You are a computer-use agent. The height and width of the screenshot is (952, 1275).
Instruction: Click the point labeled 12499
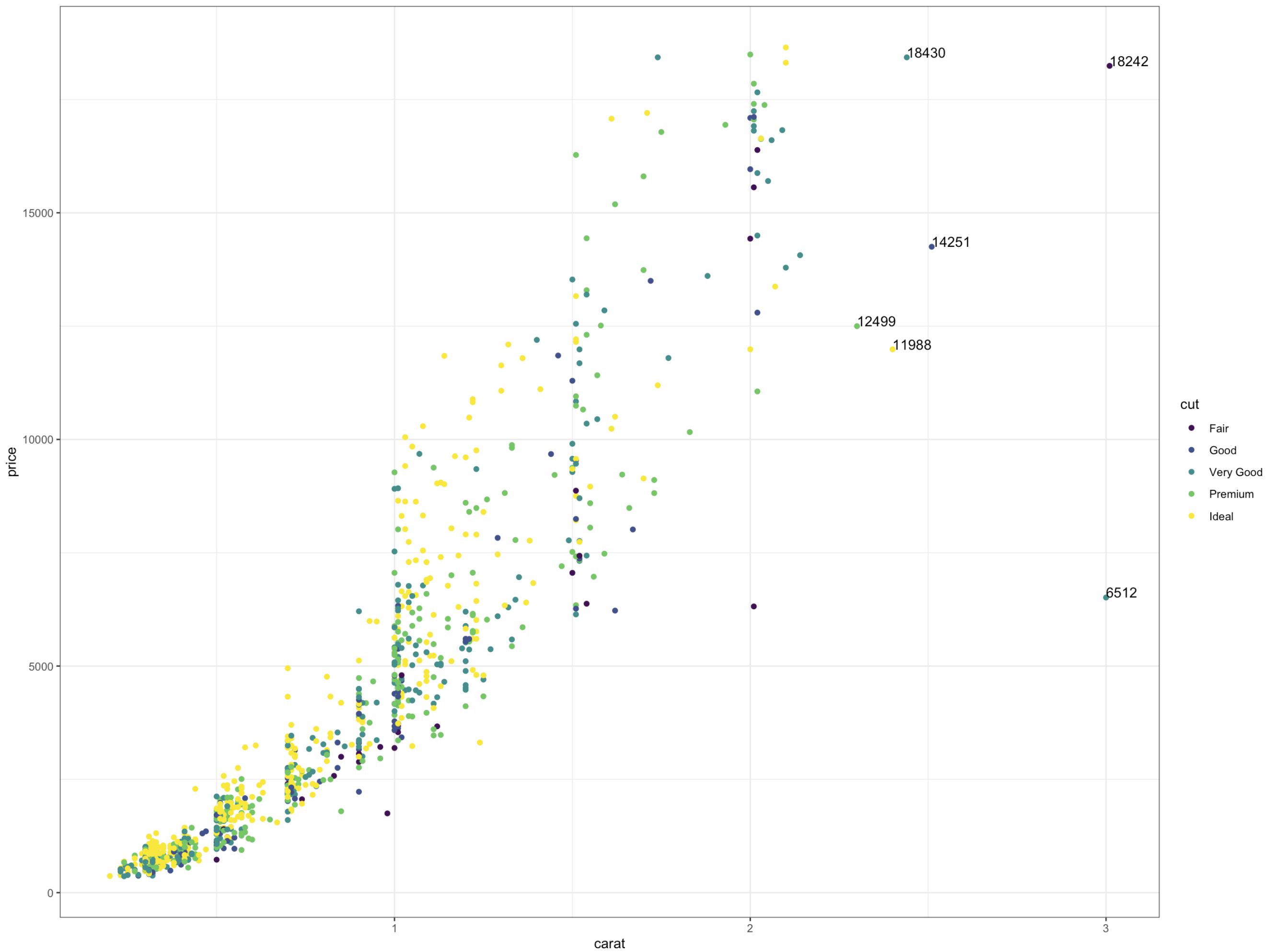[x=857, y=326]
